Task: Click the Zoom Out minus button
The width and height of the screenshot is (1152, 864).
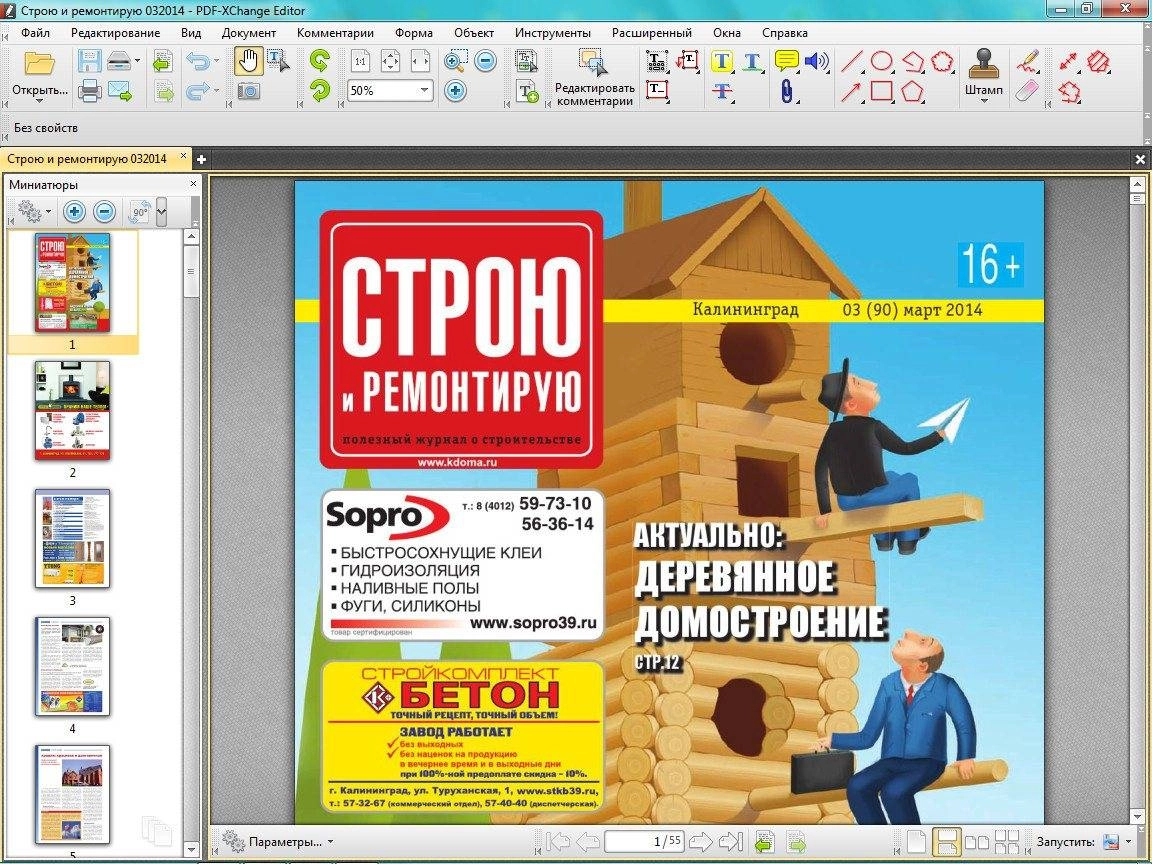Action: 486,61
